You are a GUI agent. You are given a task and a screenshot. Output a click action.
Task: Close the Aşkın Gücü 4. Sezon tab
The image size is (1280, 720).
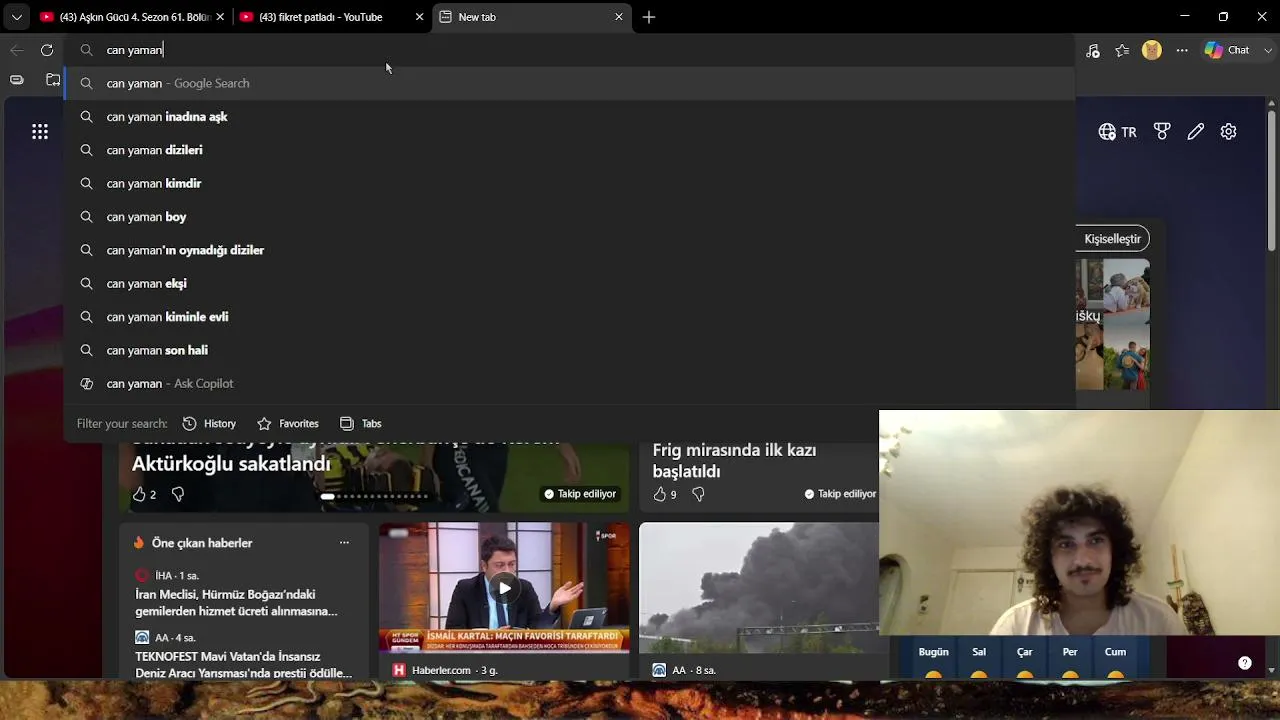pos(220,17)
